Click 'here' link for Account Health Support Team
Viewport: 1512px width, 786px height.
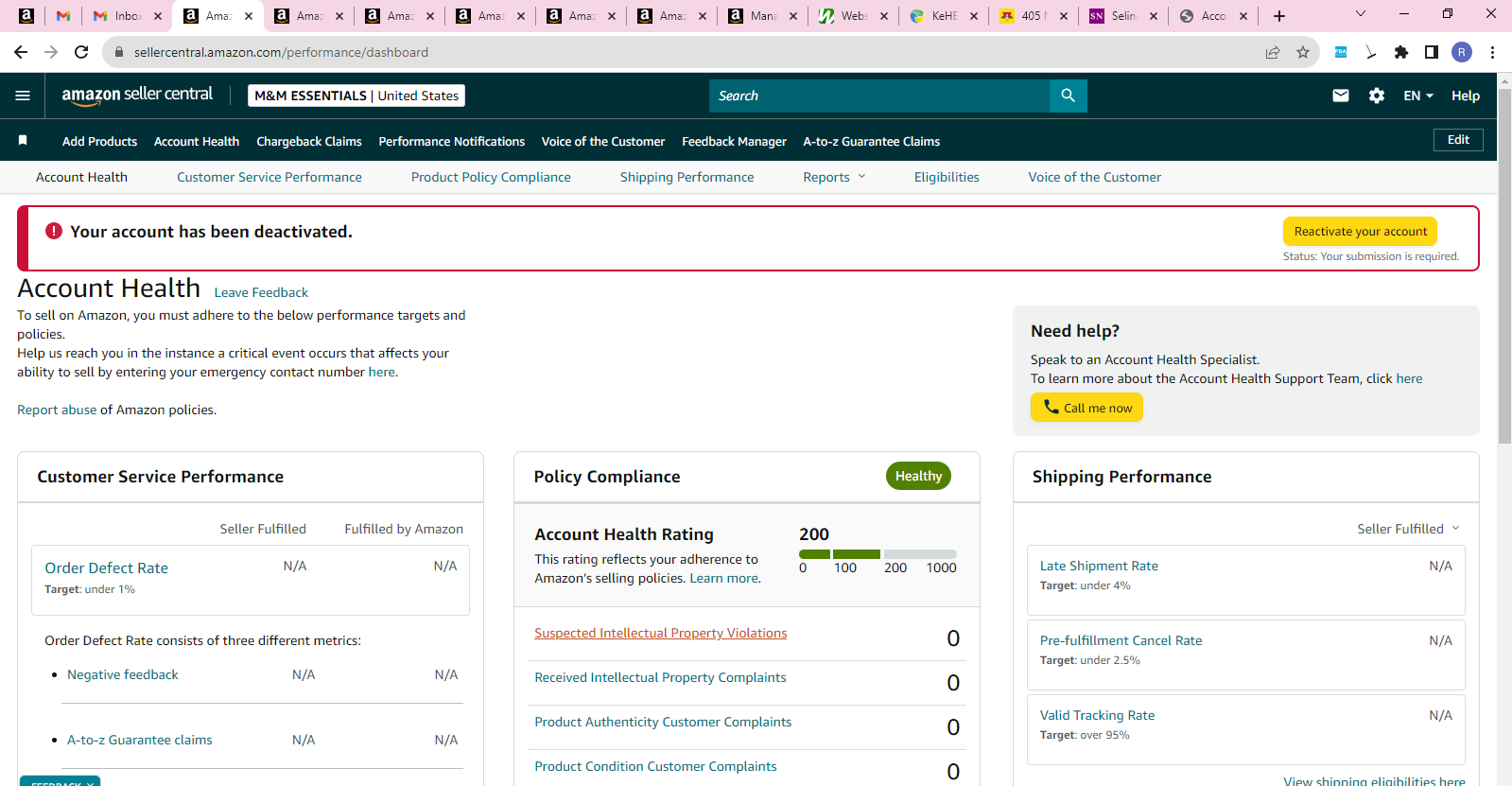coord(1409,378)
